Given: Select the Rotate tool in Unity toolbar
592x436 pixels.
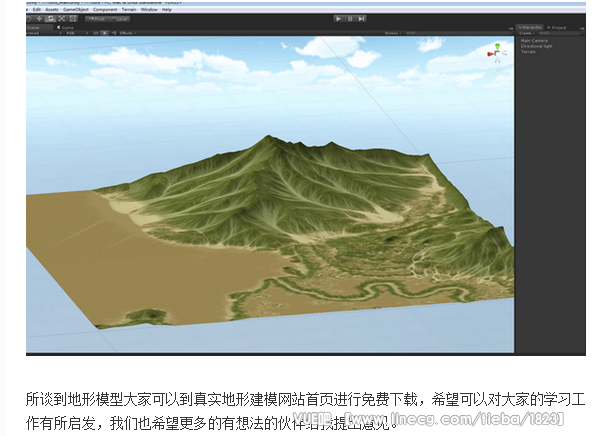Looking at the screenshot, I should click(x=51, y=18).
